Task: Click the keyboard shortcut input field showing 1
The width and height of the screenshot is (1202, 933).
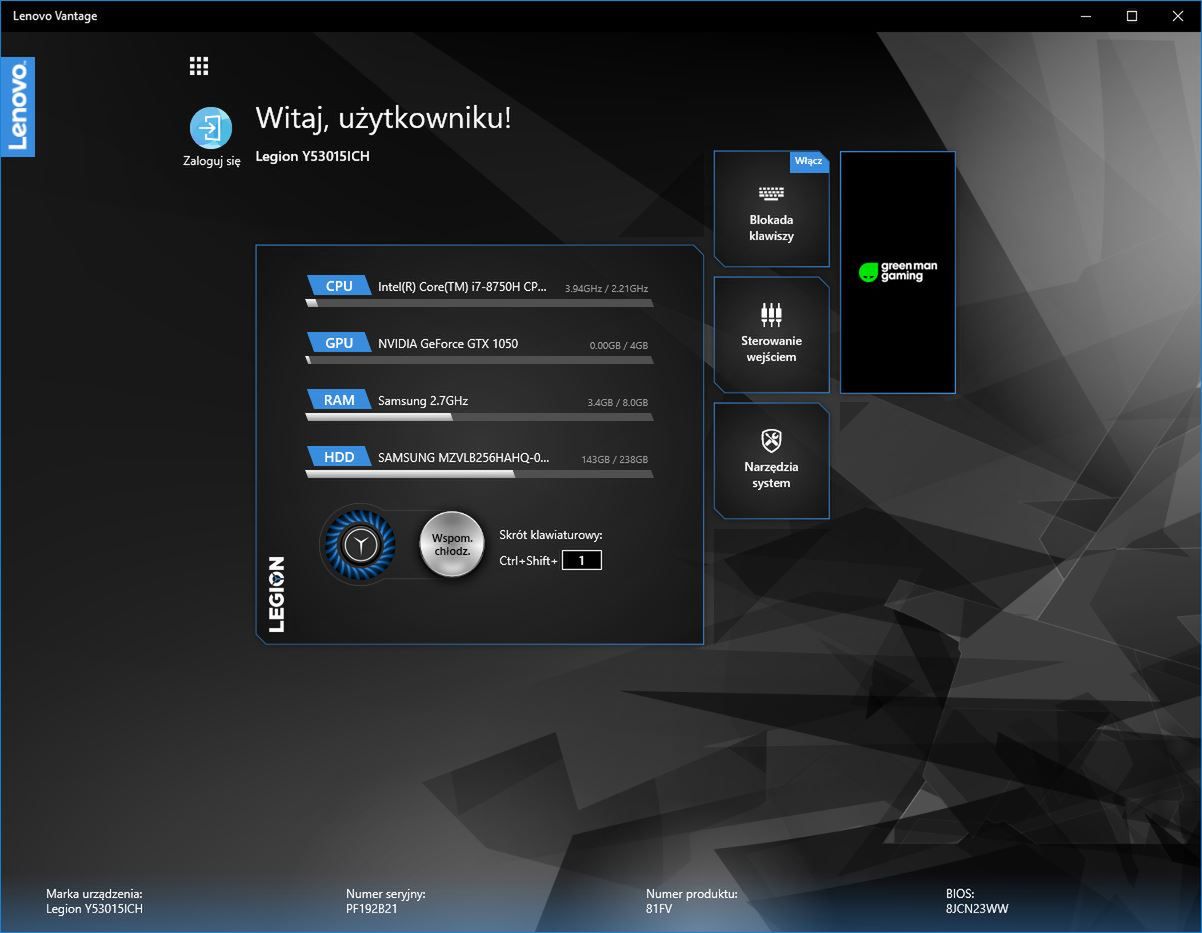Action: pos(582,560)
